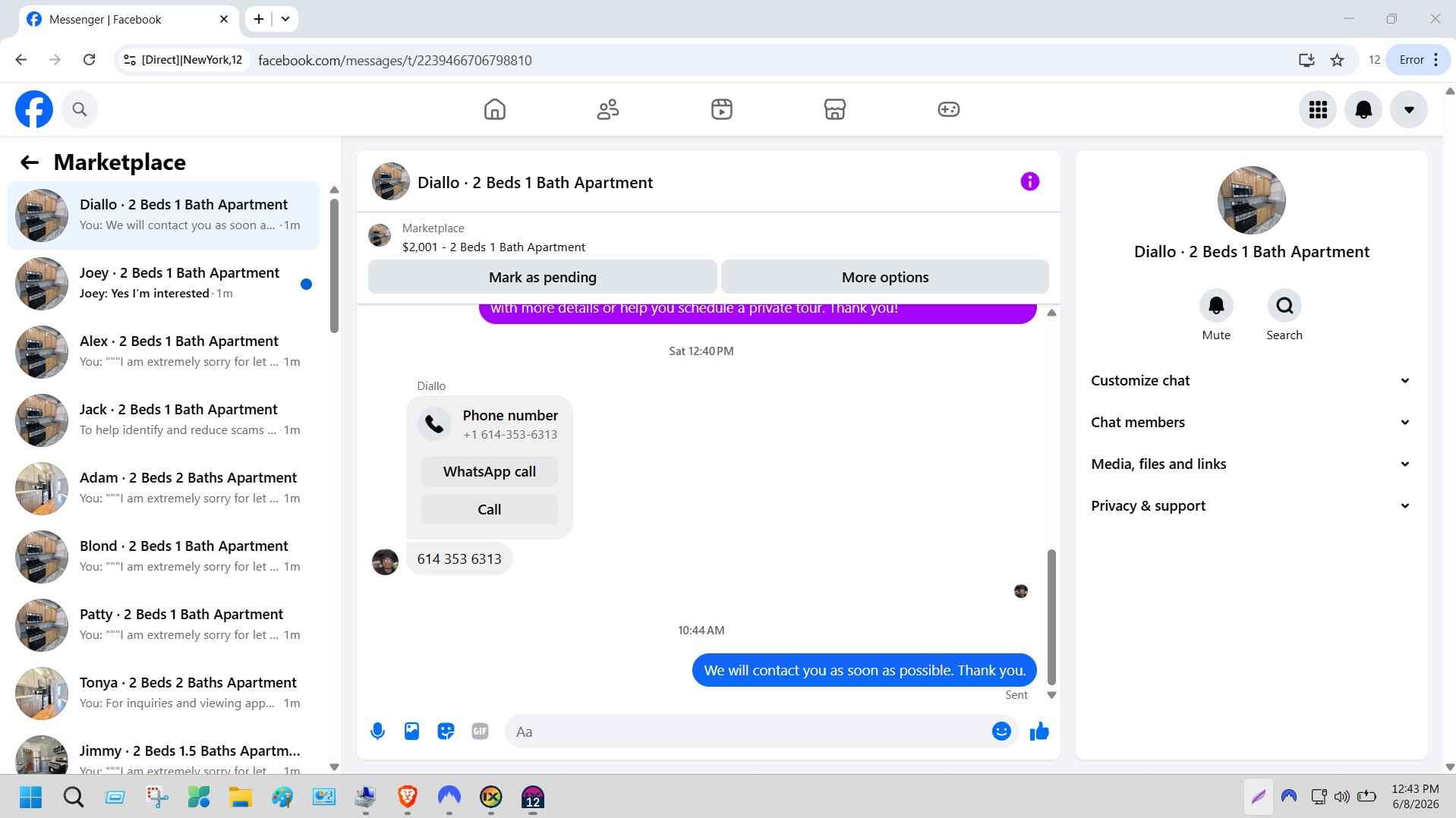1456x818 pixels.
Task: Open Facebook search magnifier icon
Action: (80, 109)
